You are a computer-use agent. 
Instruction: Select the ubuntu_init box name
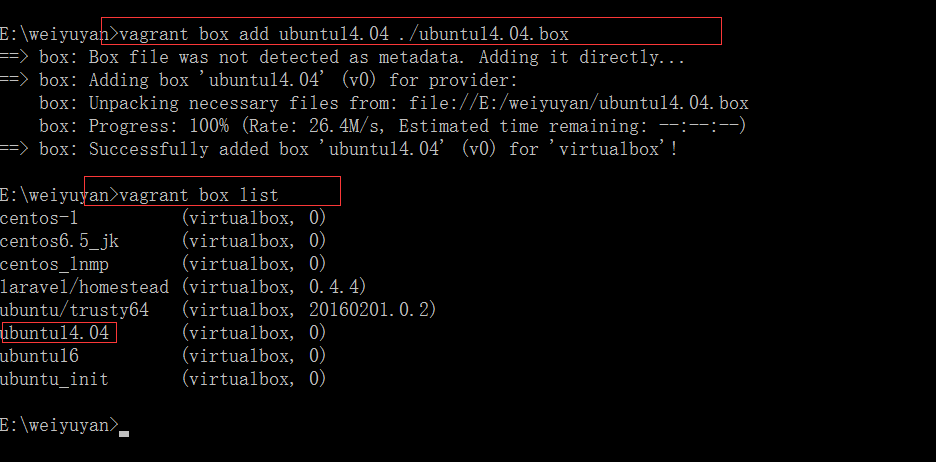[x=54, y=379]
